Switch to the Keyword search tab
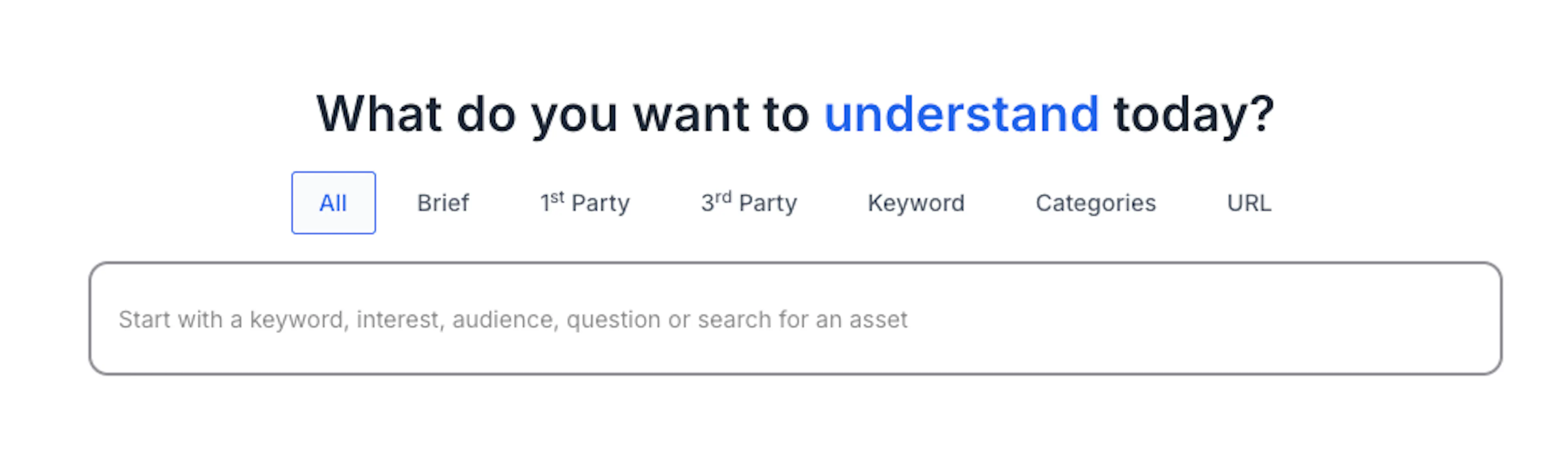Screen dimensions: 1568x464 click(916, 202)
